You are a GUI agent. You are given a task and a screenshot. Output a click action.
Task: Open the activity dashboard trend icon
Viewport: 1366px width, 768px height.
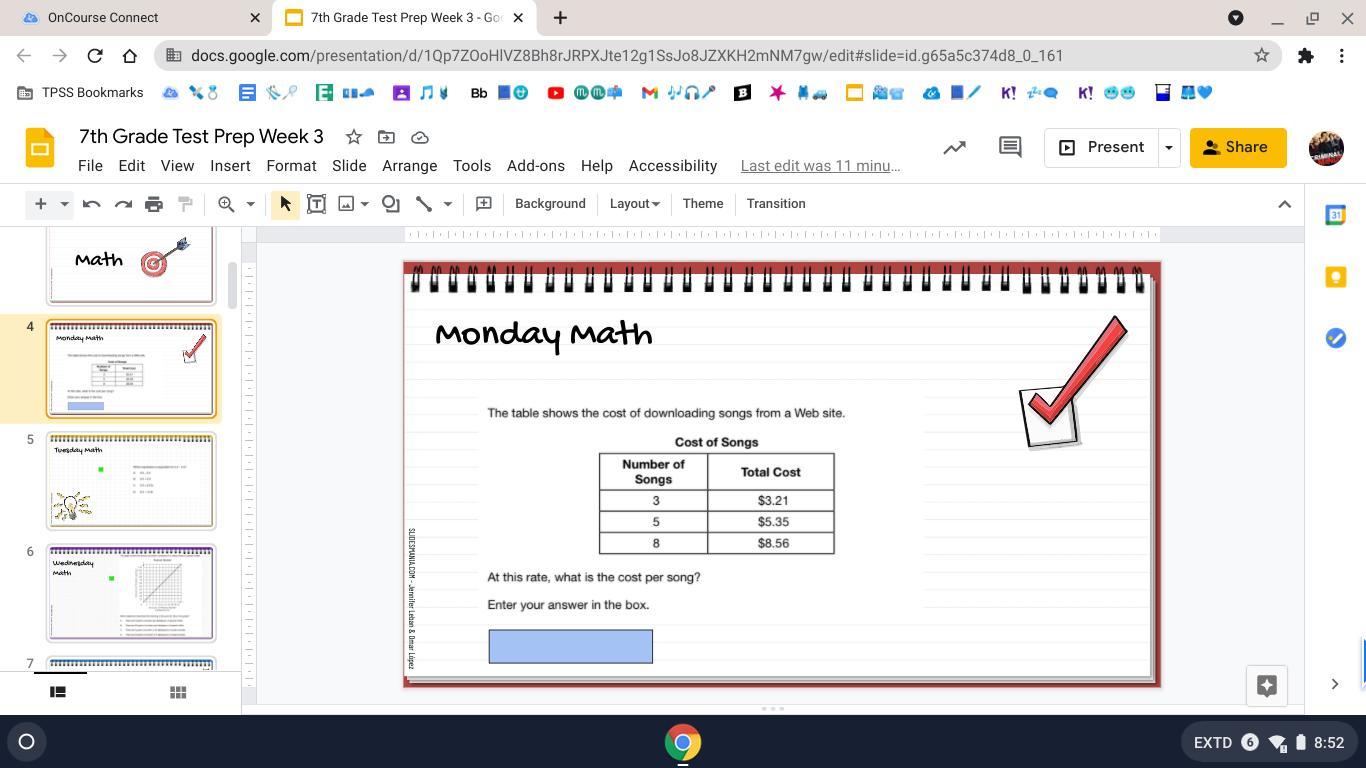pos(955,148)
